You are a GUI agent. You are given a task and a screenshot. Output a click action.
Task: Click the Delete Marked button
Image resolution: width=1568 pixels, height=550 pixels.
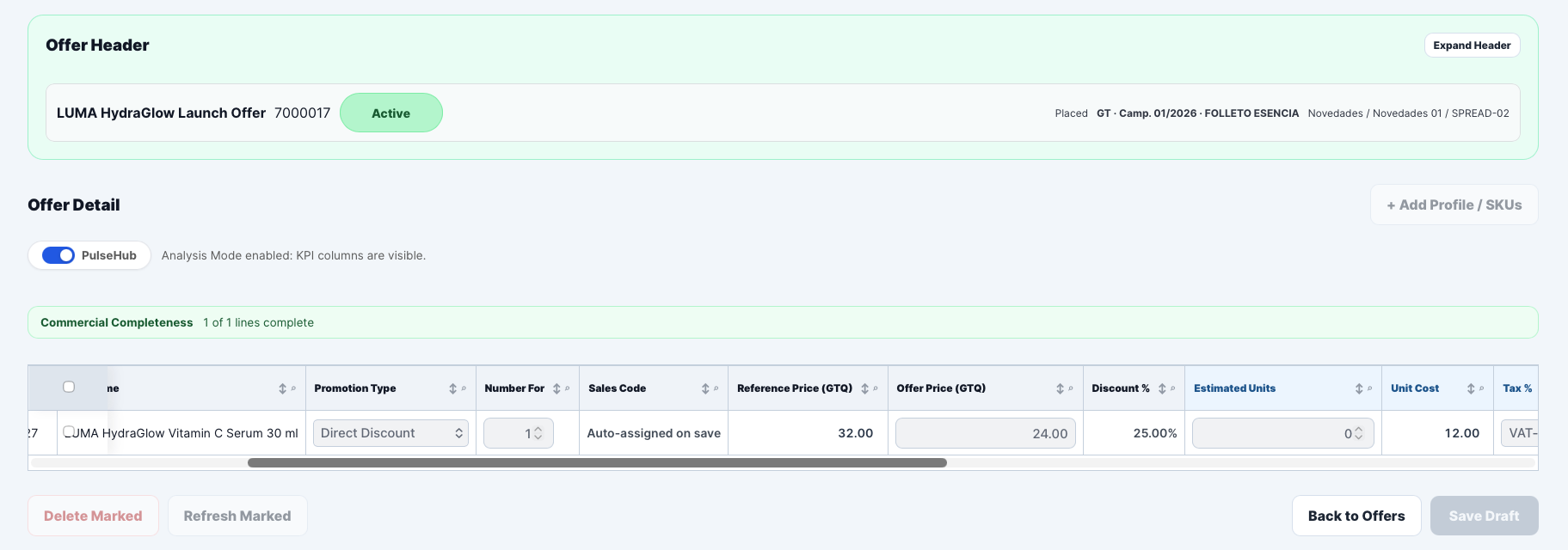click(93, 516)
